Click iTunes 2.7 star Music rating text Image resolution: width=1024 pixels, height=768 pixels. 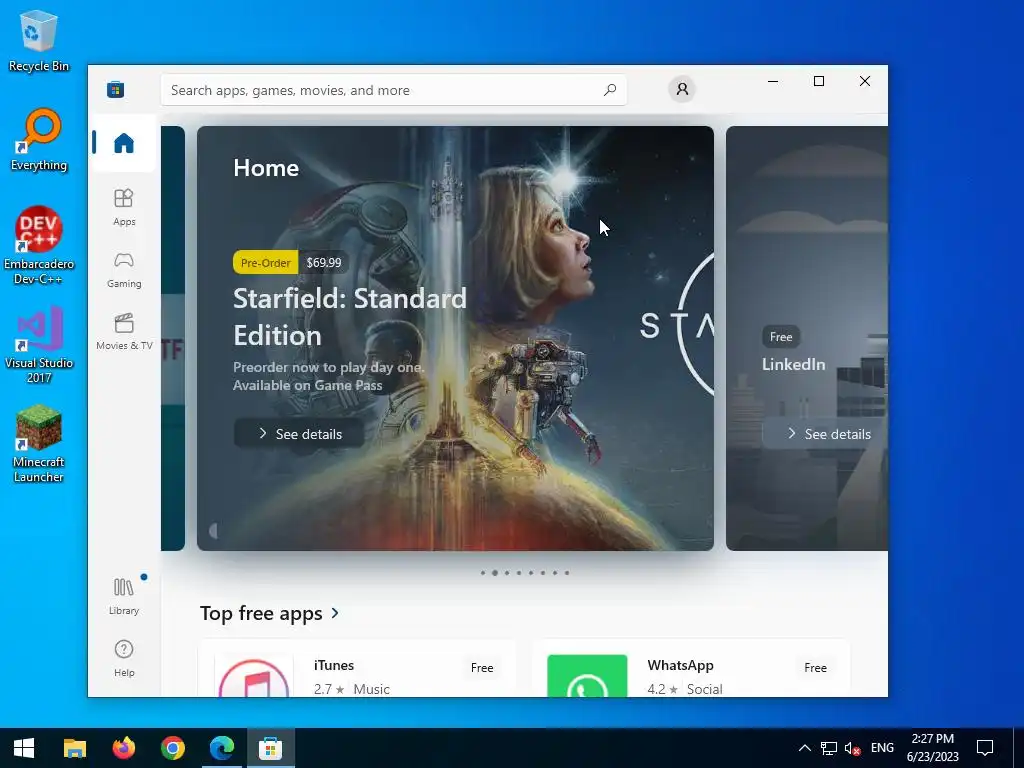(351, 689)
